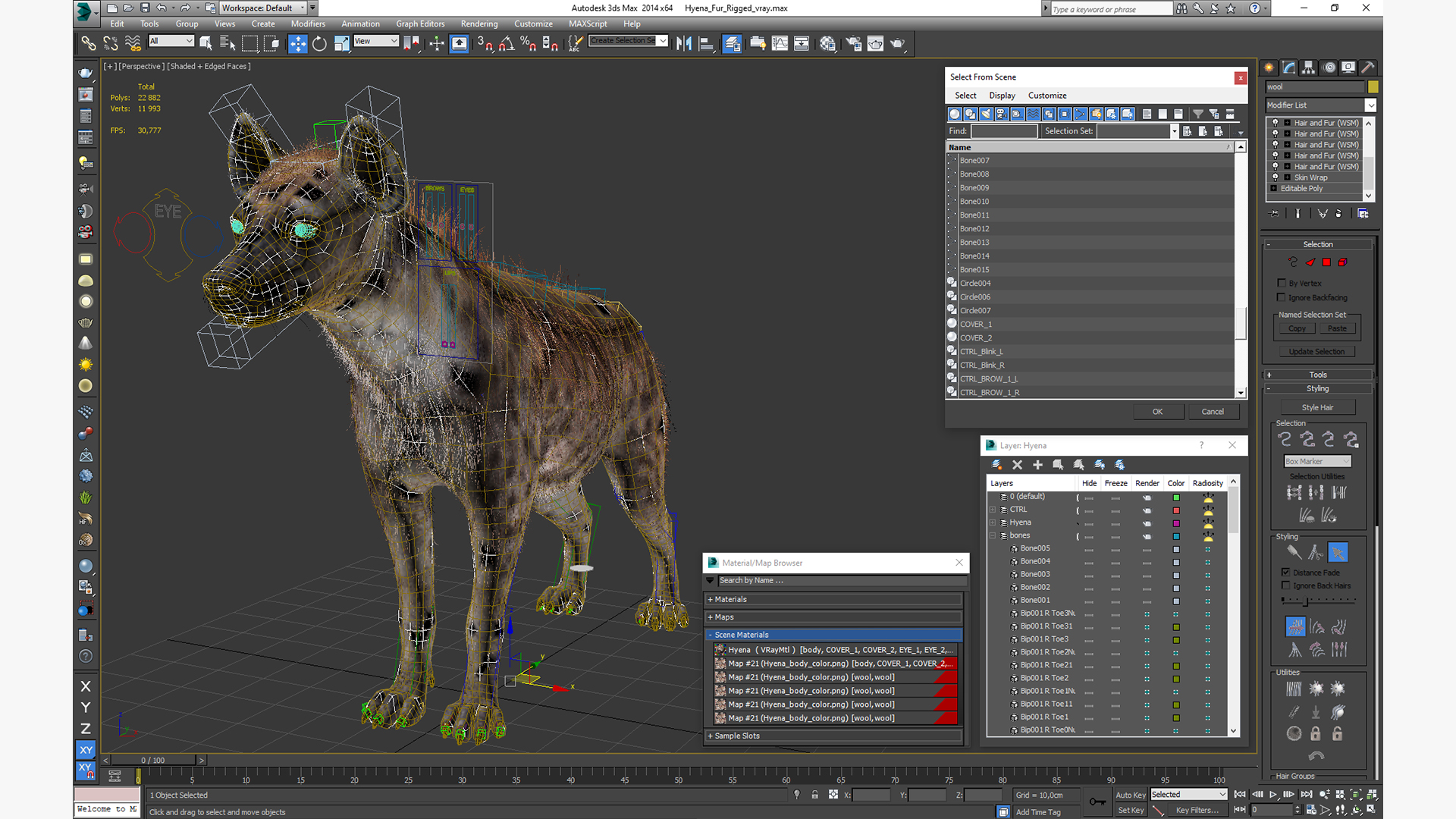Click the Update Selection button
Viewport: 1456px width, 819px height.
pyautogui.click(x=1316, y=352)
